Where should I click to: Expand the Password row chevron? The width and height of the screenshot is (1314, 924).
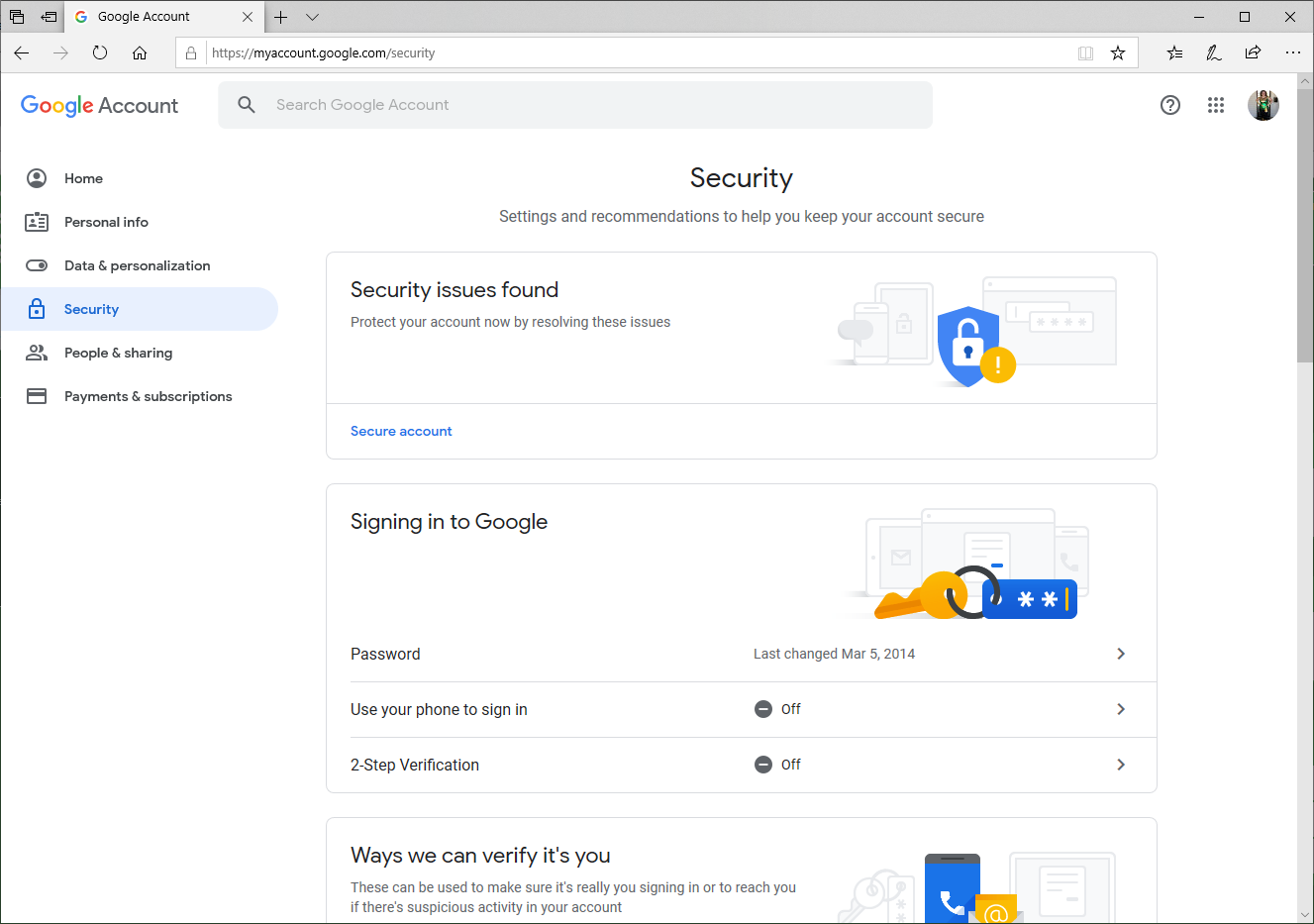point(1121,654)
